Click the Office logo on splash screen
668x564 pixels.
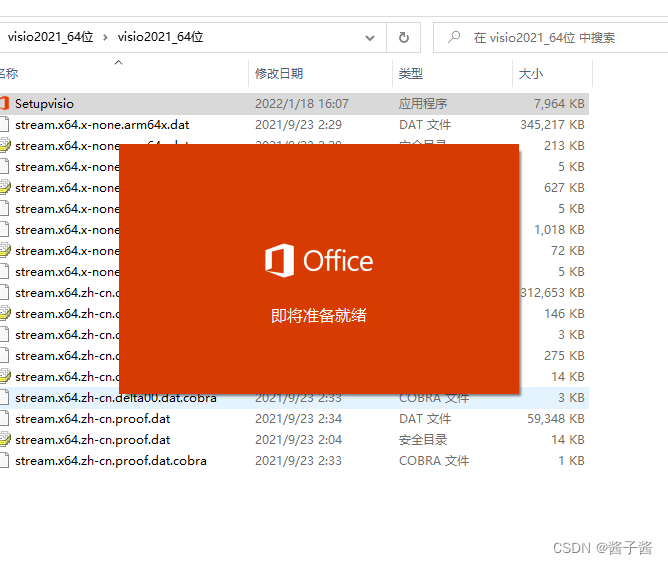[x=319, y=260]
